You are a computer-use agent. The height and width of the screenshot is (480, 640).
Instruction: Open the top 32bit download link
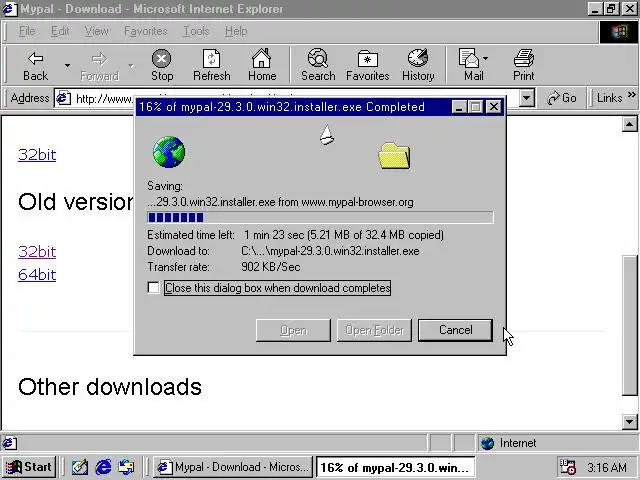[x=37, y=155]
